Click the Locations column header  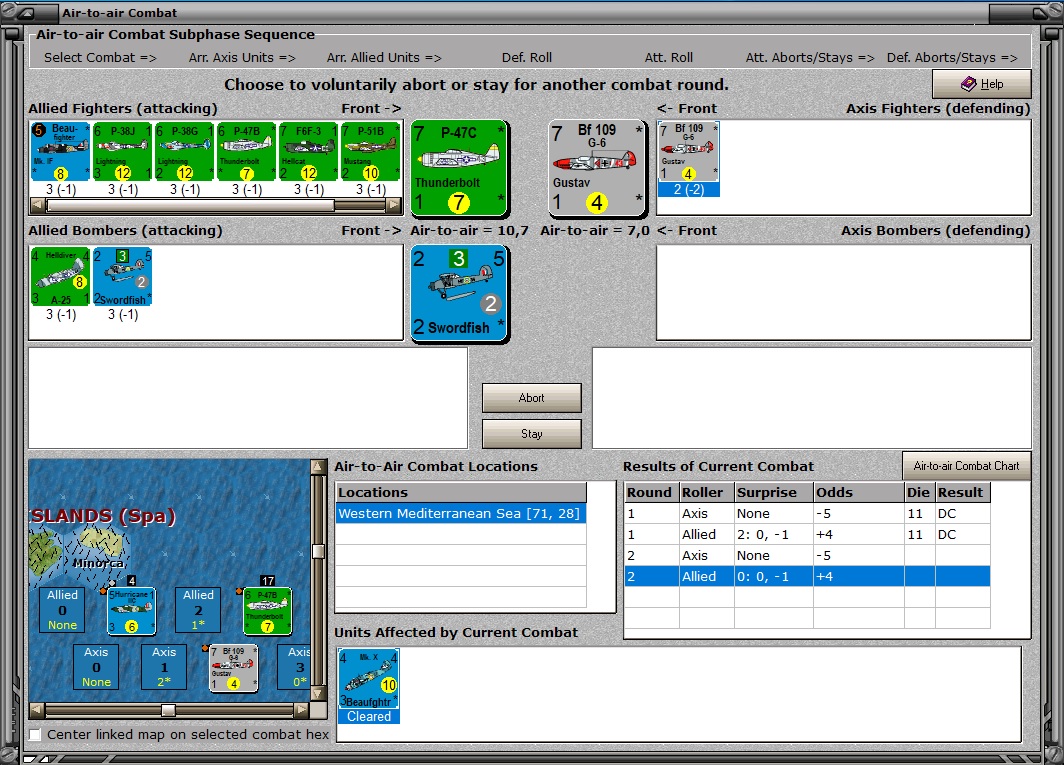(x=461, y=492)
